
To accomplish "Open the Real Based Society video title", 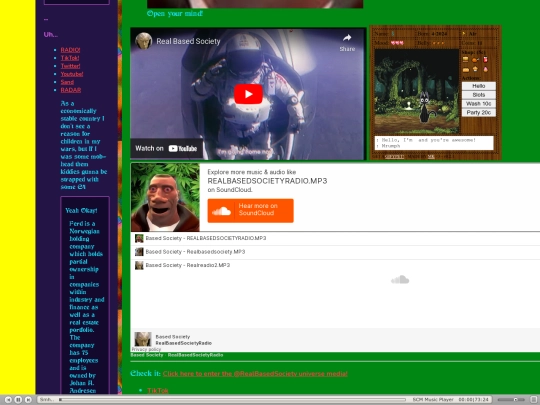I will click(x=188, y=41).
